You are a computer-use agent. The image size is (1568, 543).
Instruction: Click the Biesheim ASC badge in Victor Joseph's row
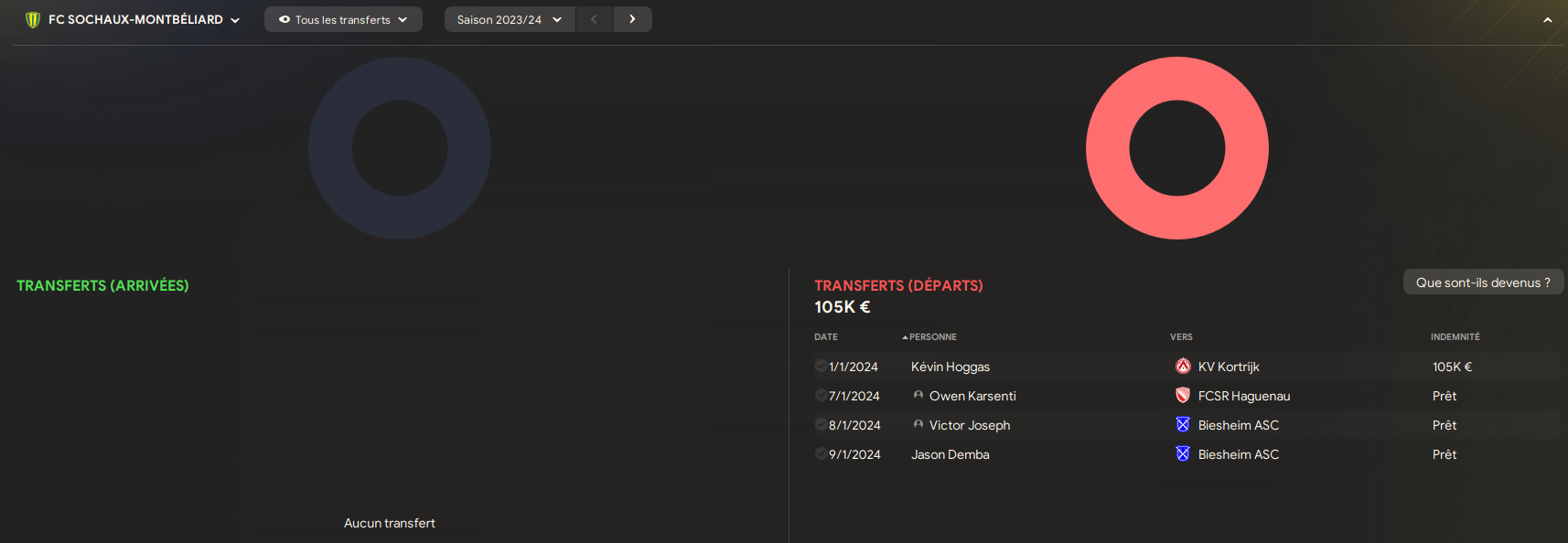(1183, 425)
